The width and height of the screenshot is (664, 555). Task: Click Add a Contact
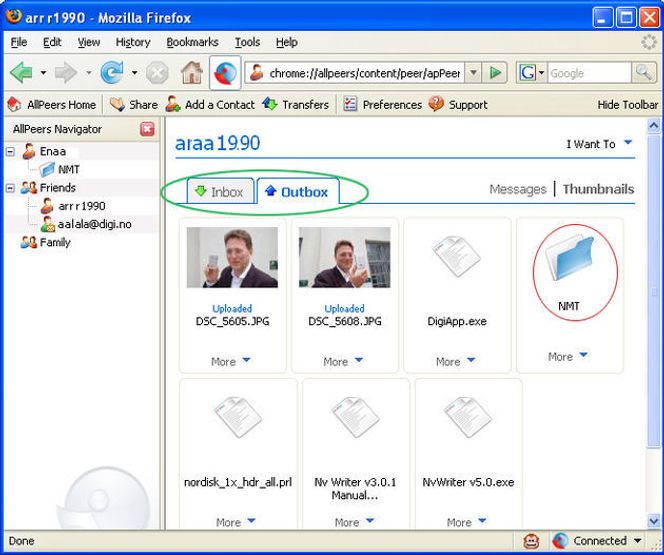click(x=210, y=105)
